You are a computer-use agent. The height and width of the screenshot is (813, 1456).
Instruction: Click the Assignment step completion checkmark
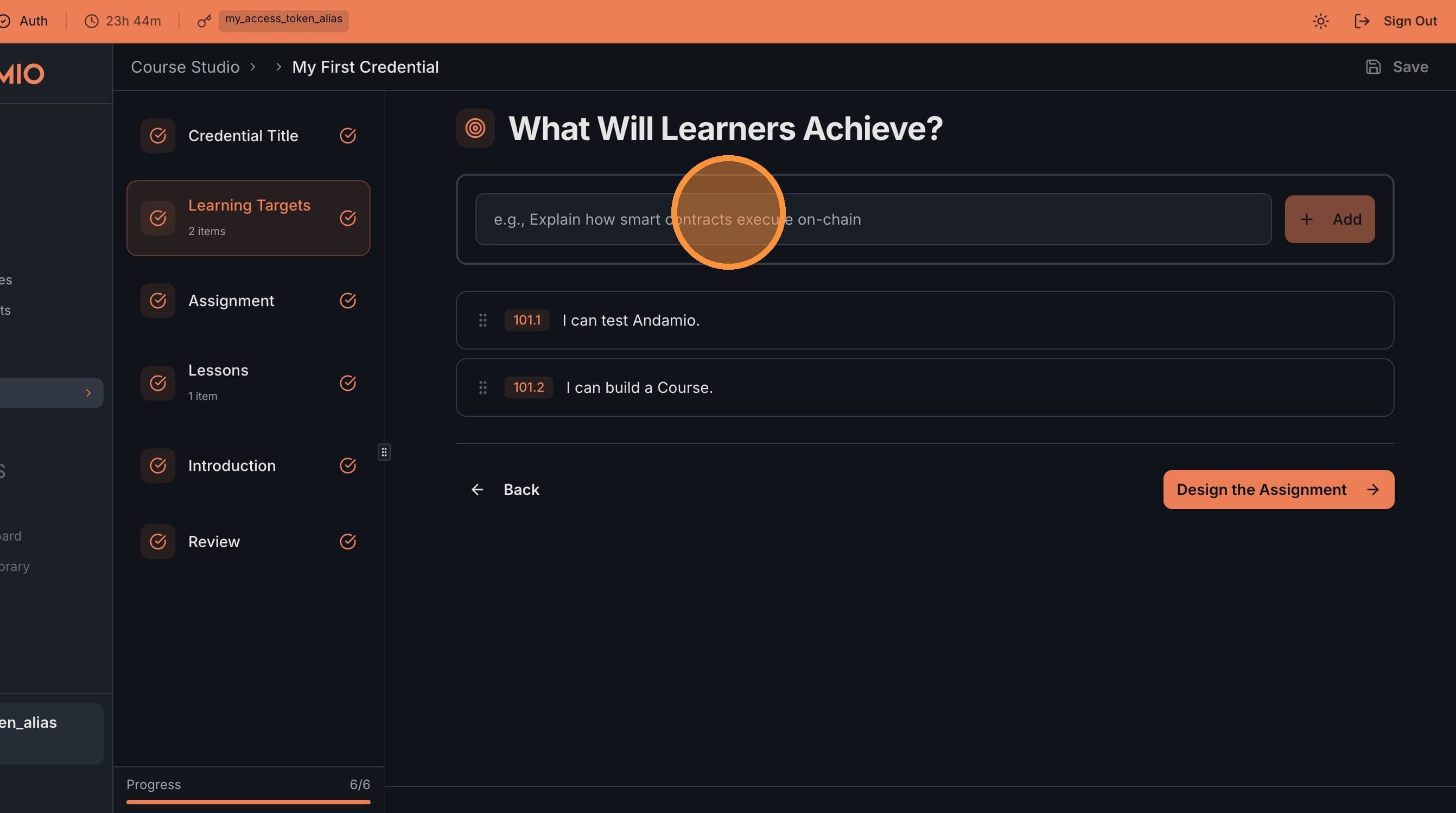coord(348,301)
